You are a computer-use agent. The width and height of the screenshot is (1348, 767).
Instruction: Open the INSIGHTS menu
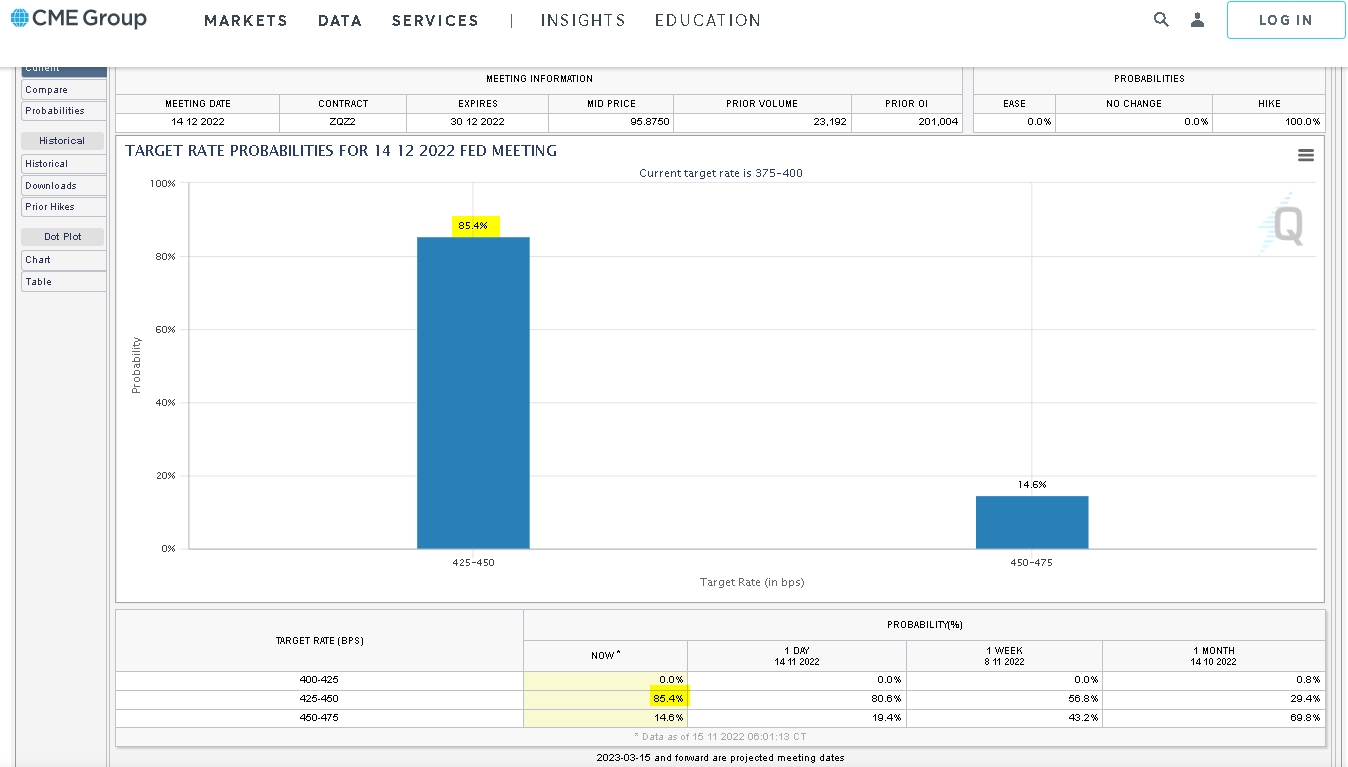(x=583, y=20)
